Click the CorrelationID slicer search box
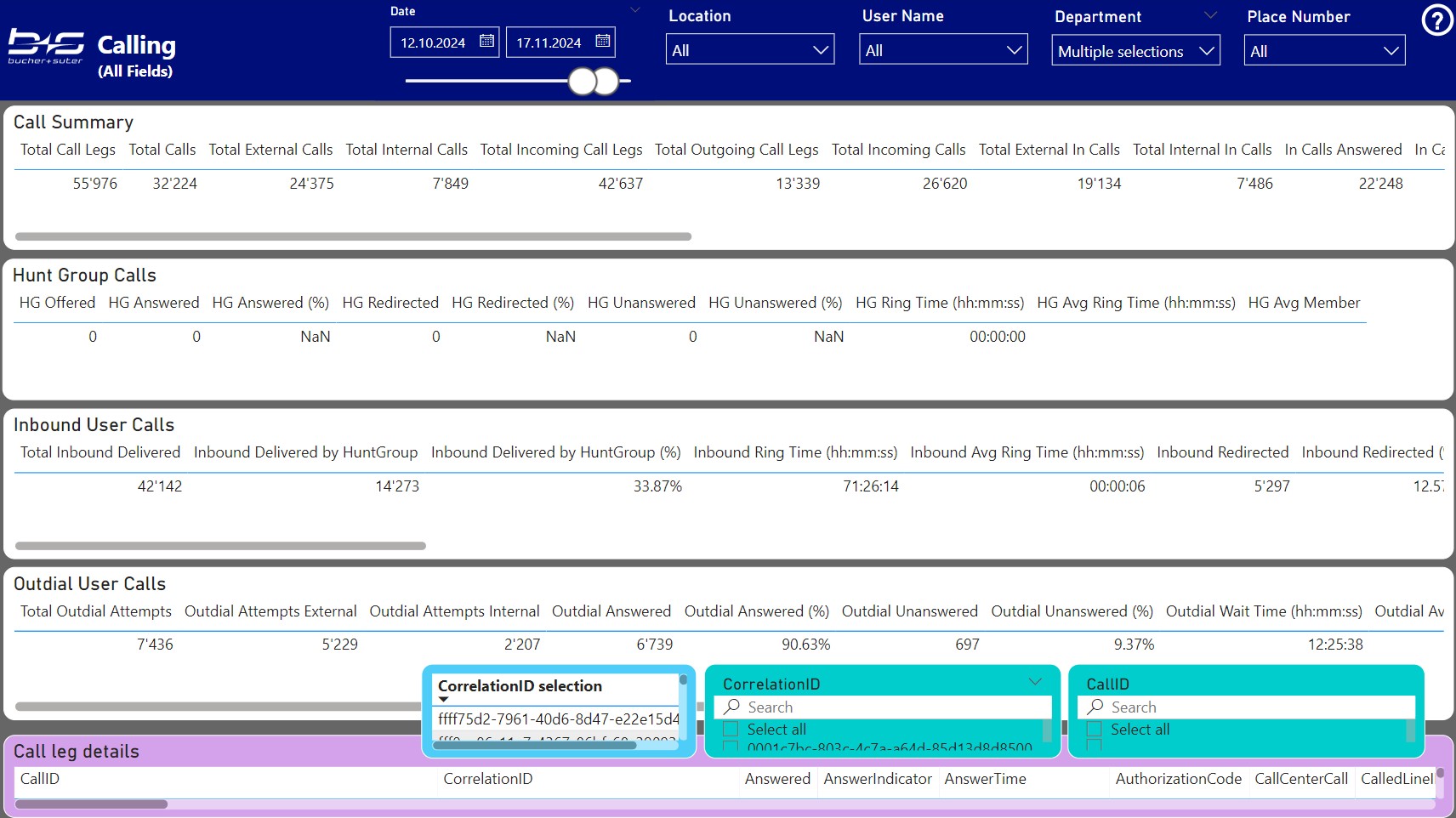 (883, 707)
